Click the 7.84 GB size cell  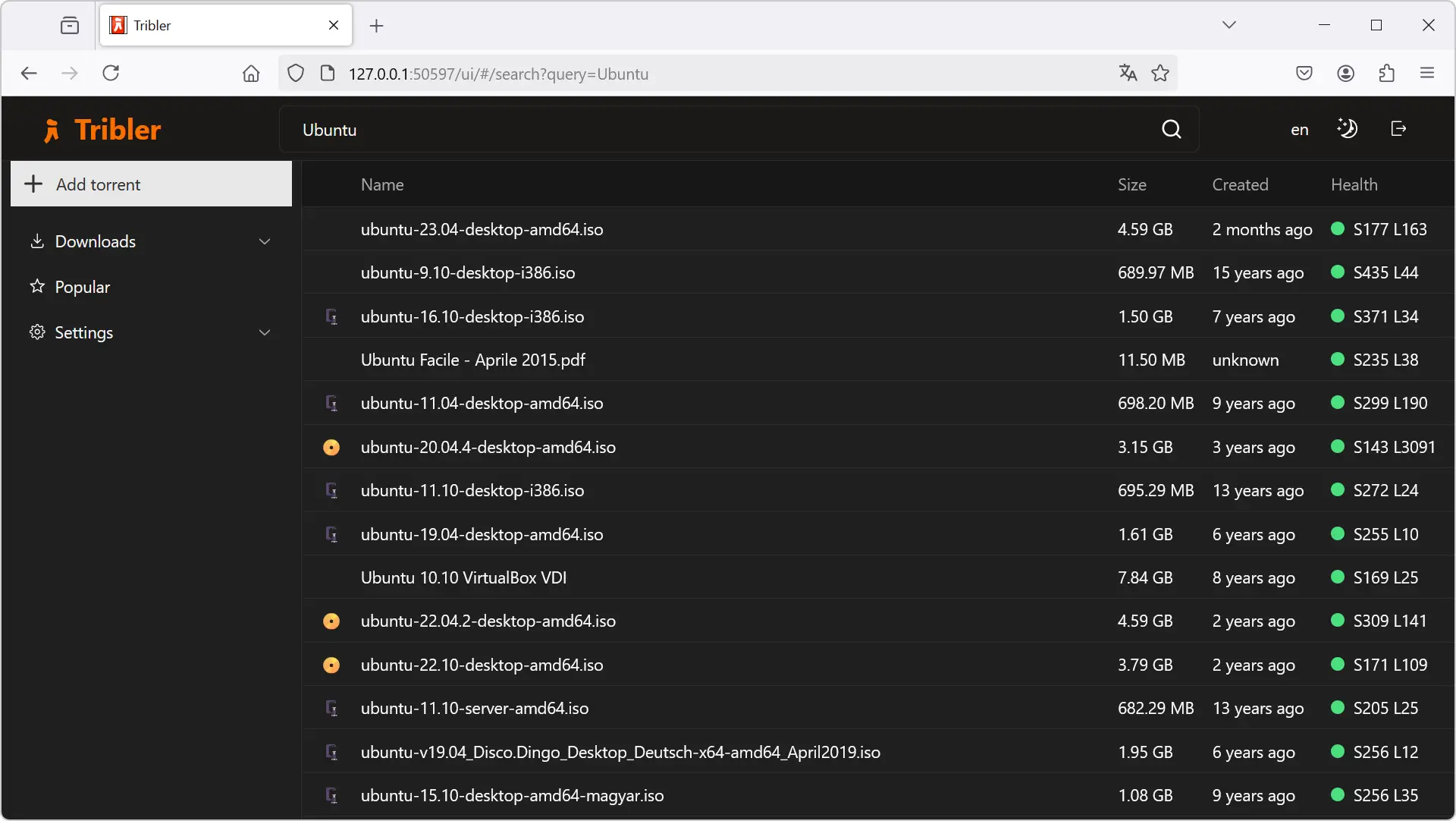coord(1145,577)
